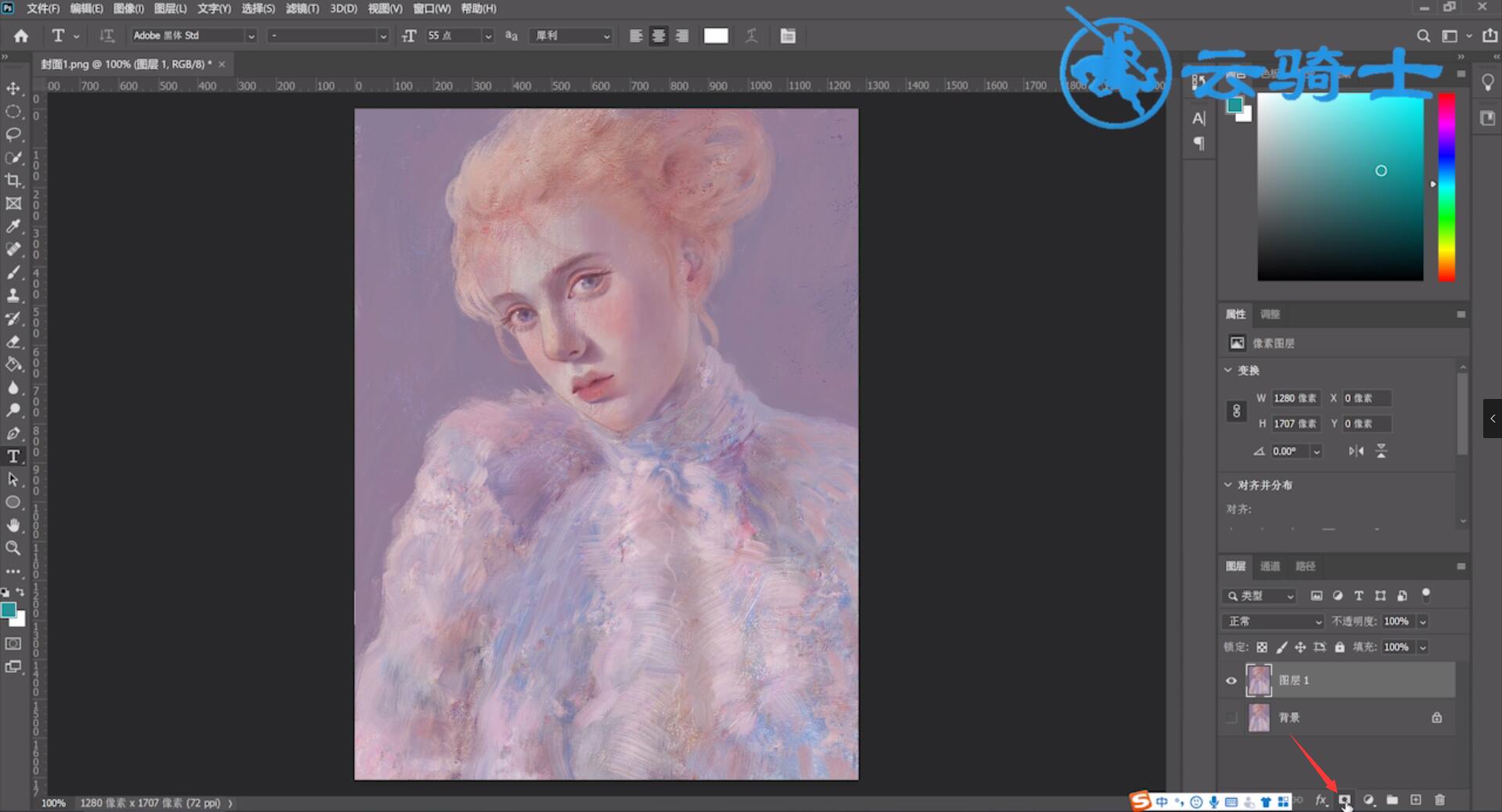The height and width of the screenshot is (812, 1502).
Task: Click the layer style fx icon
Action: click(1321, 799)
